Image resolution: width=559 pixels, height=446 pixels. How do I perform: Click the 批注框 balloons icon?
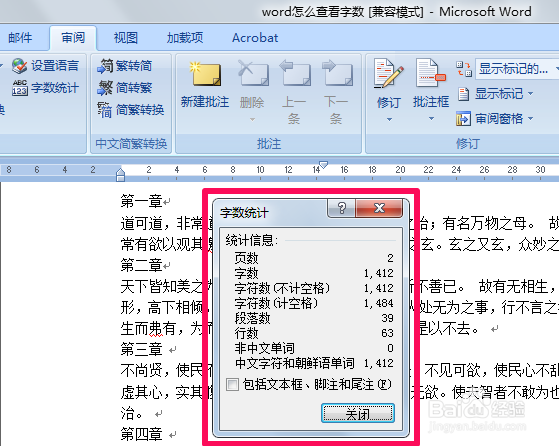point(431,74)
